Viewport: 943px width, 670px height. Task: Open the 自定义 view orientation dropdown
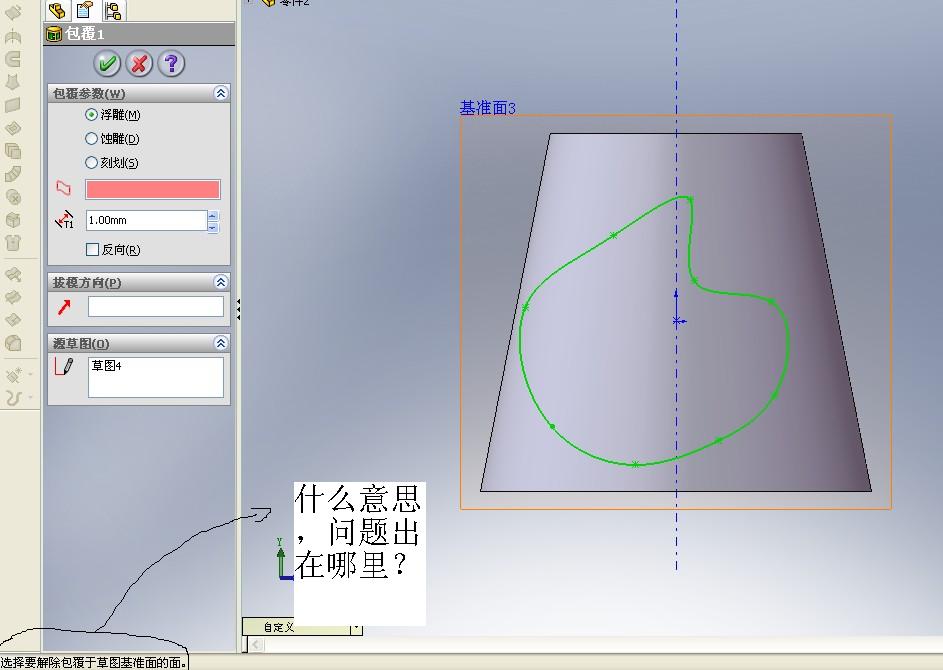[x=356, y=628]
